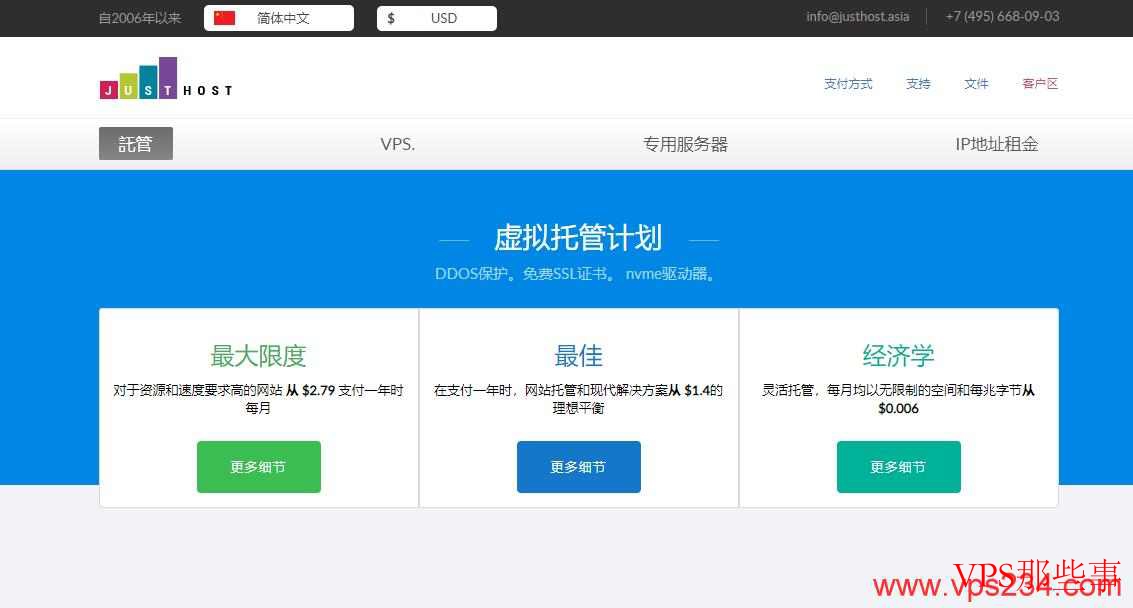Image resolution: width=1133 pixels, height=608 pixels.
Task: Open the 支付方式 link
Action: click(848, 84)
